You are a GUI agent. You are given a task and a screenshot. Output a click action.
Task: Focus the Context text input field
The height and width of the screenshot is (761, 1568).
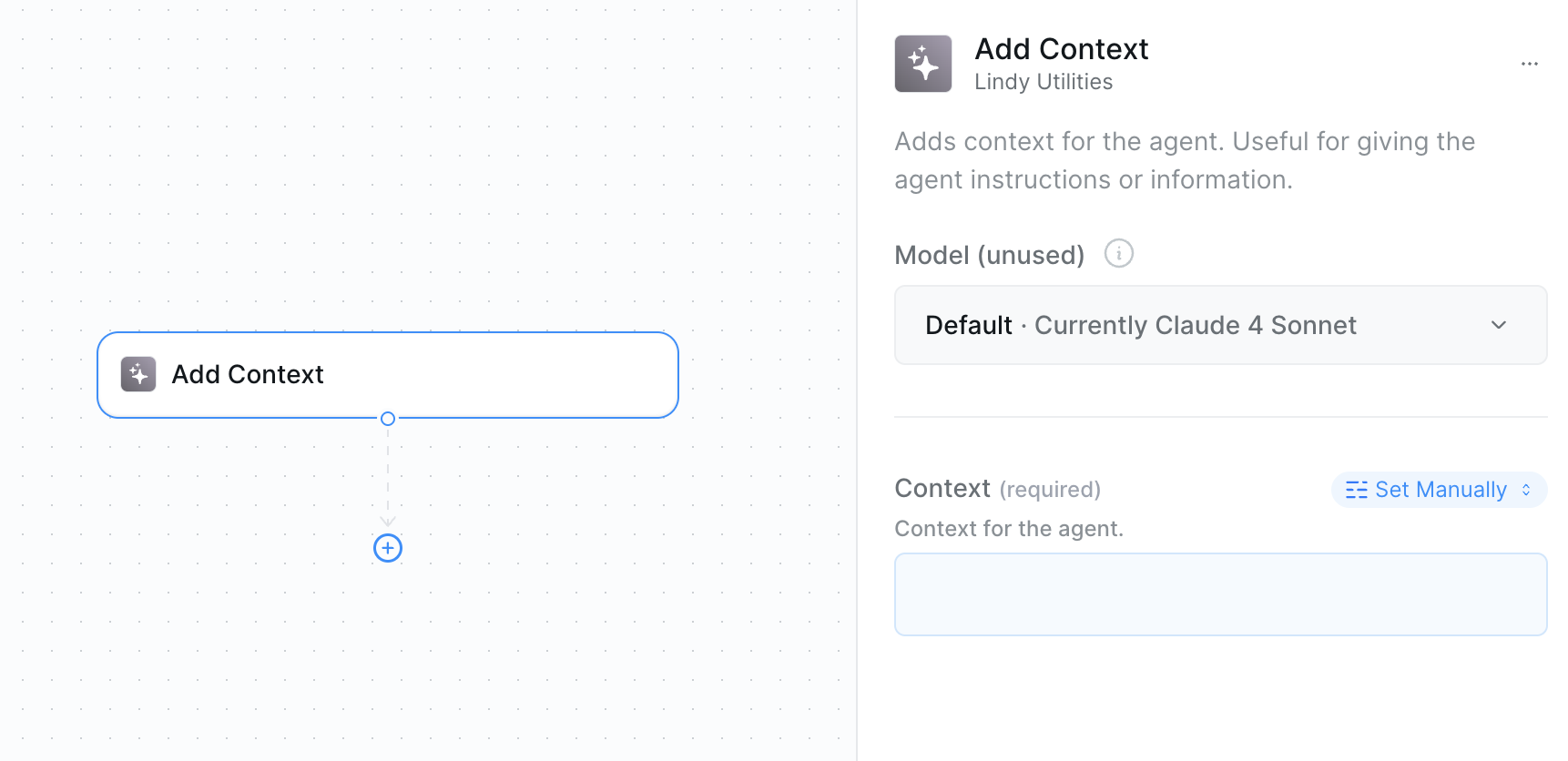pyautogui.click(x=1220, y=594)
